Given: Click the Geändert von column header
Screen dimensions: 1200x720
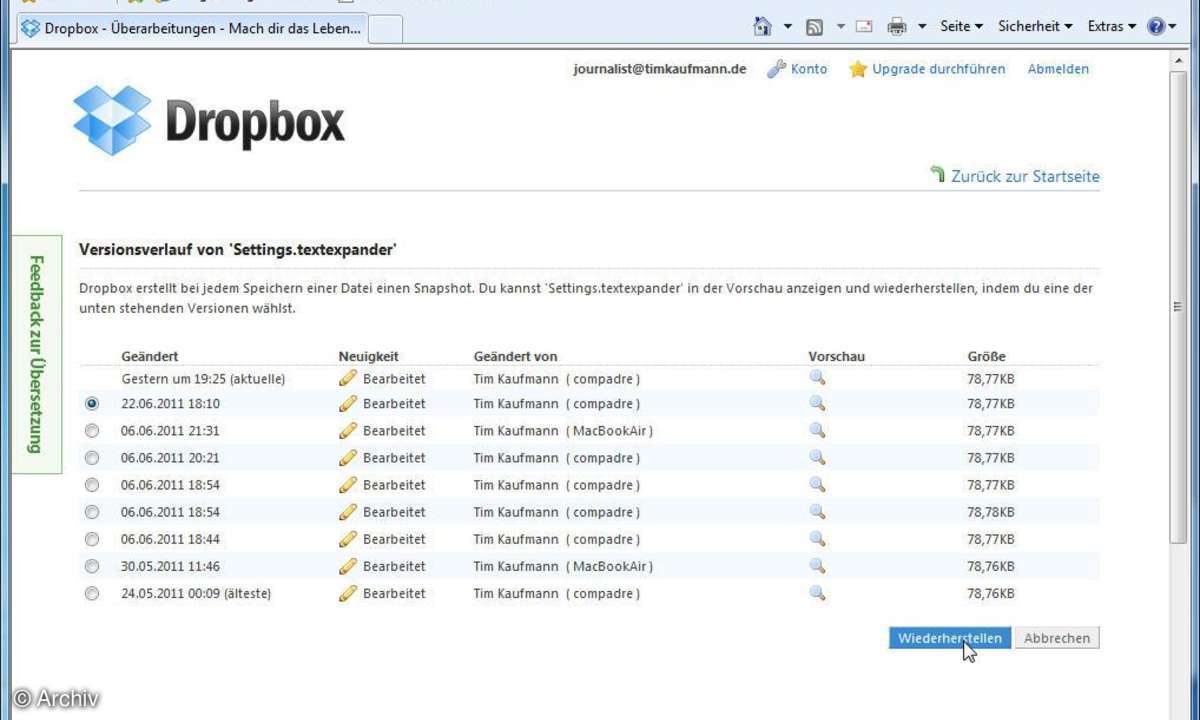Looking at the screenshot, I should (x=515, y=356).
